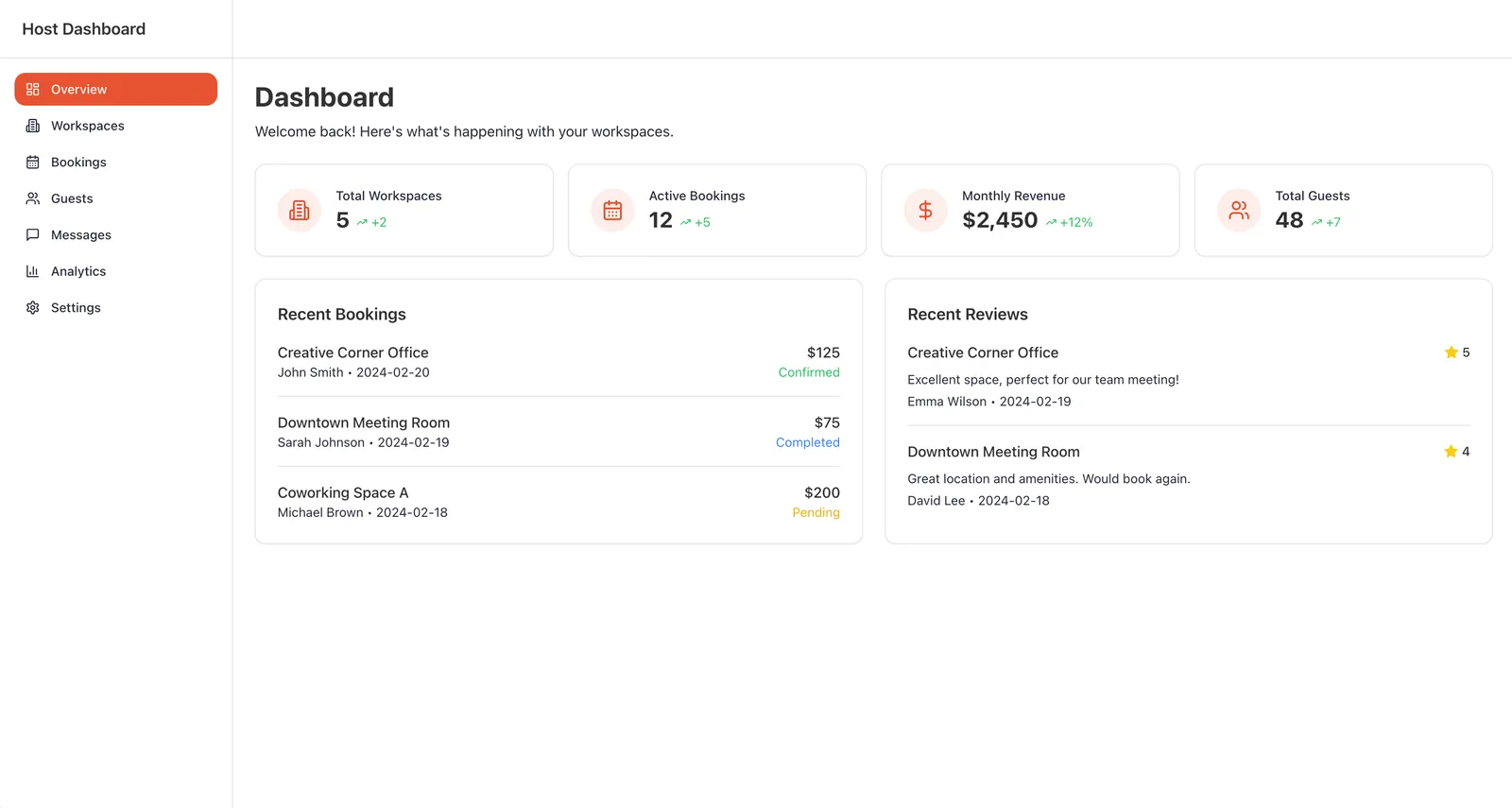
Task: Click the Pending status label
Action: pos(816,512)
